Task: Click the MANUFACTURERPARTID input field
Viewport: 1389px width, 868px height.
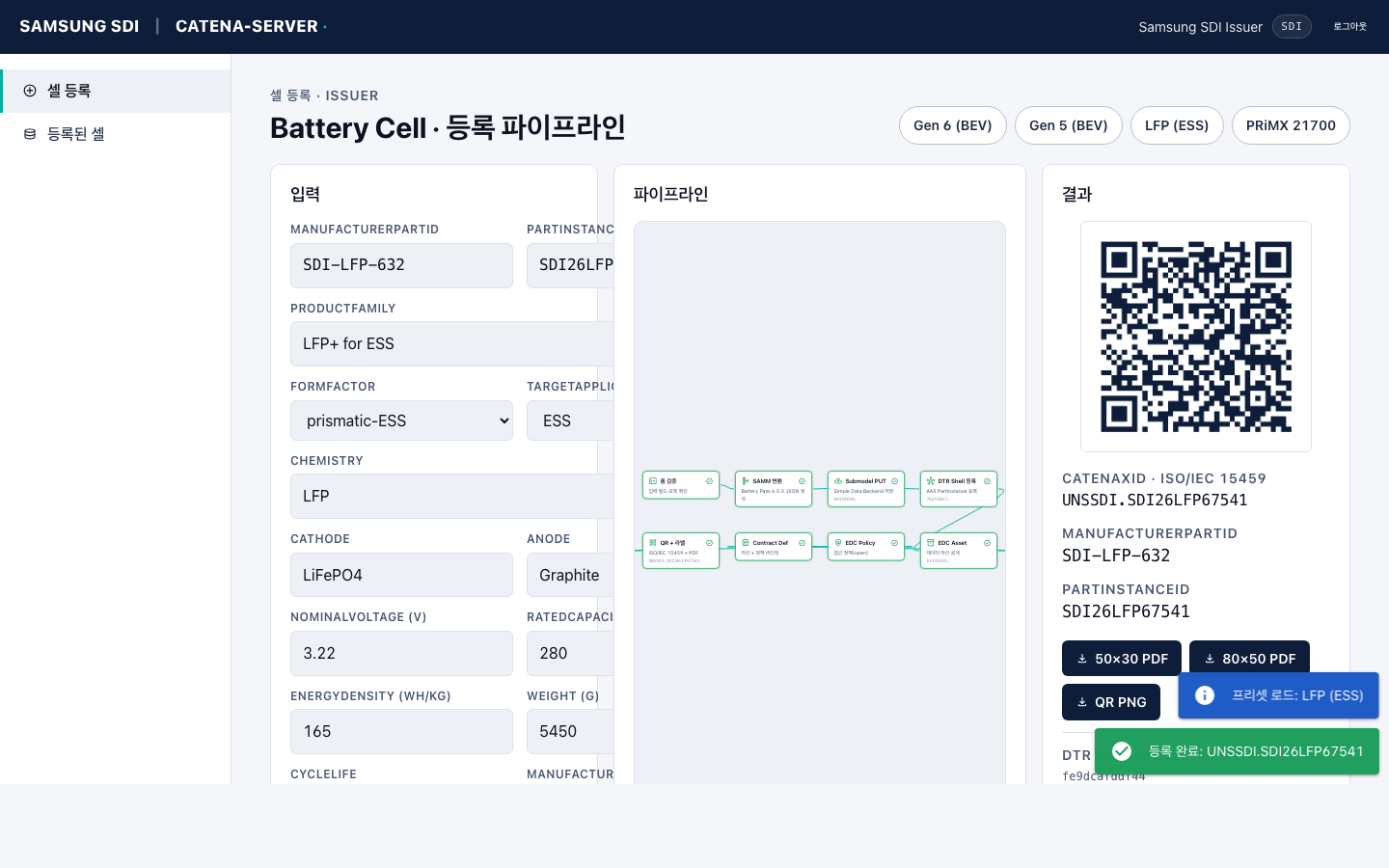Action: coord(401,265)
